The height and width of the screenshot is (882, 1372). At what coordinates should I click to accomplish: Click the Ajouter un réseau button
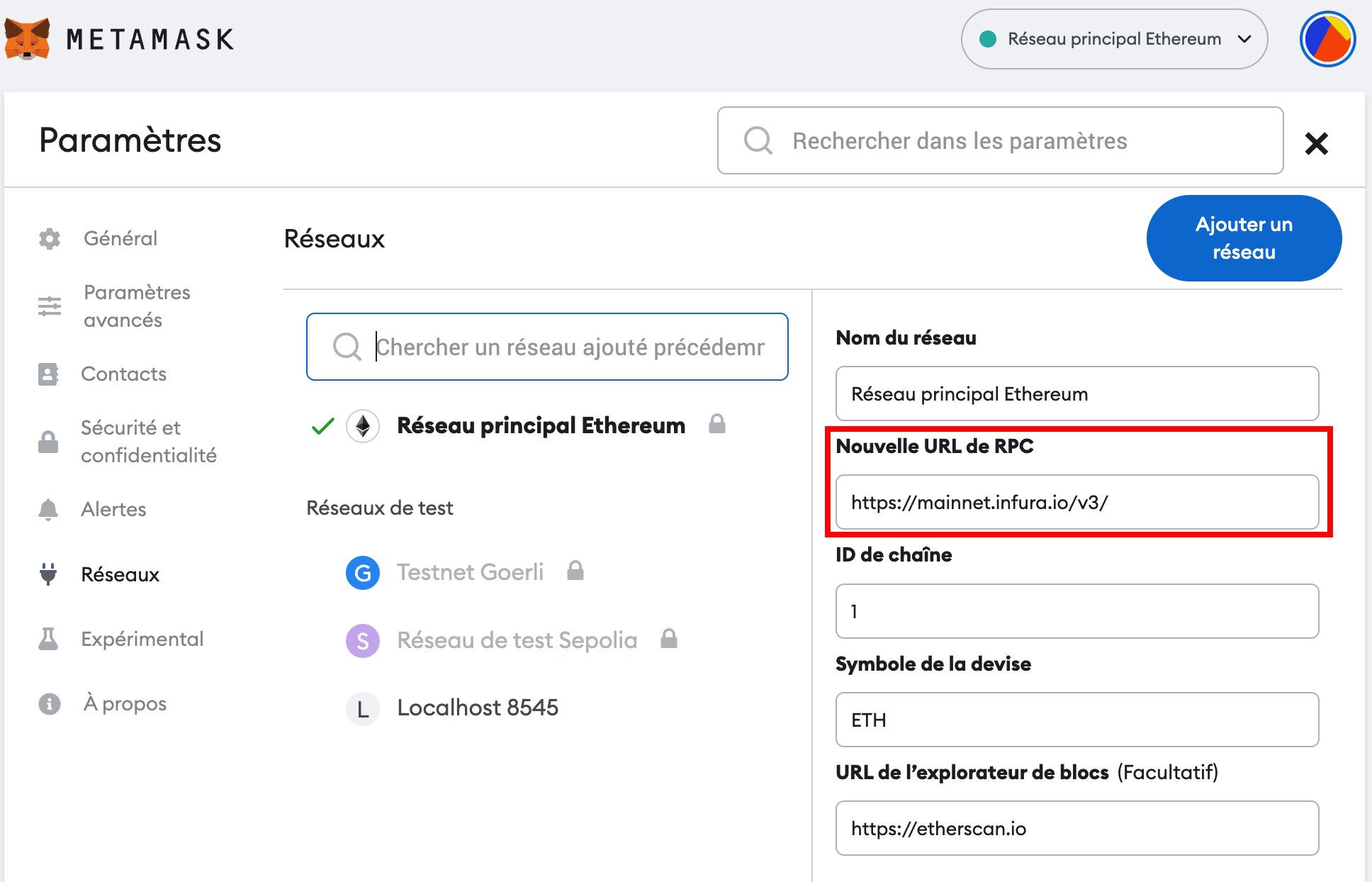[x=1244, y=238]
